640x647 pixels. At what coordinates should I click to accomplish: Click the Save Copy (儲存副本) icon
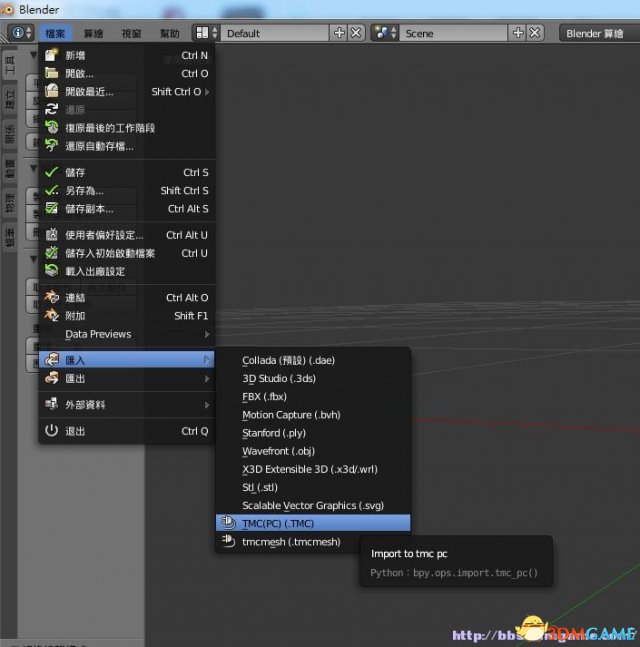(x=52, y=208)
